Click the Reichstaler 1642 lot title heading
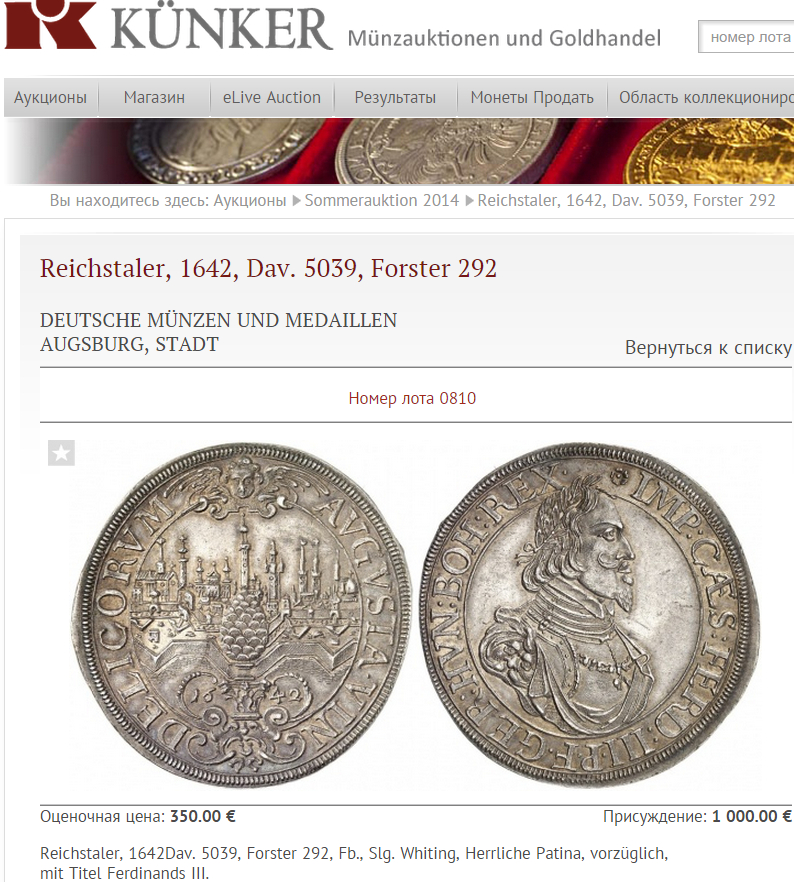The width and height of the screenshot is (794, 882). tap(268, 268)
